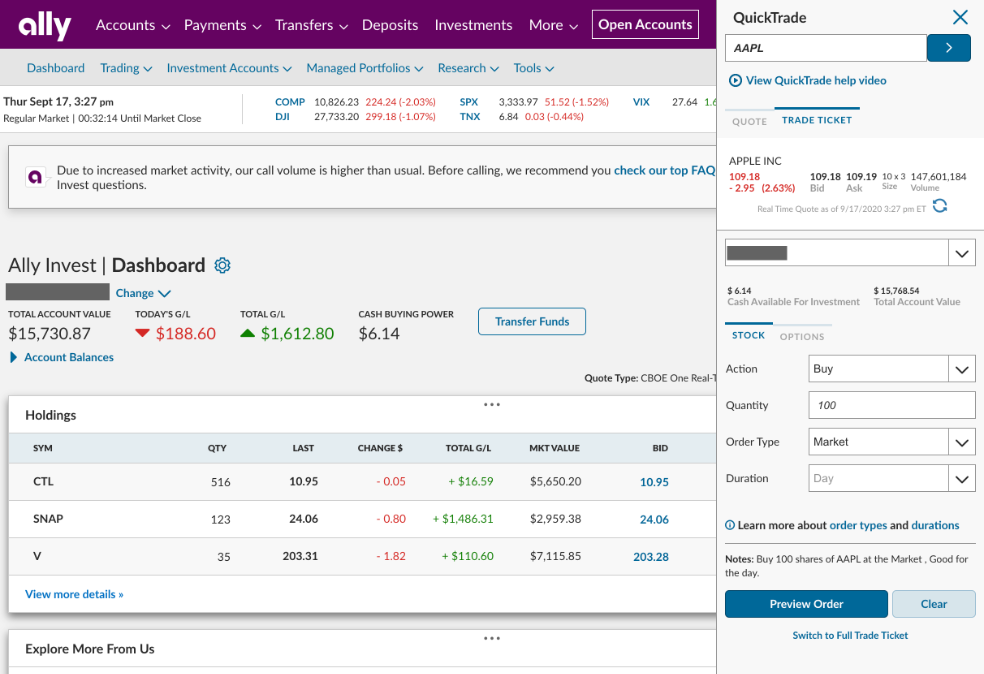Viewport: 984px width, 674px height.
Task: Click VIX index ticker
Action: tap(641, 102)
